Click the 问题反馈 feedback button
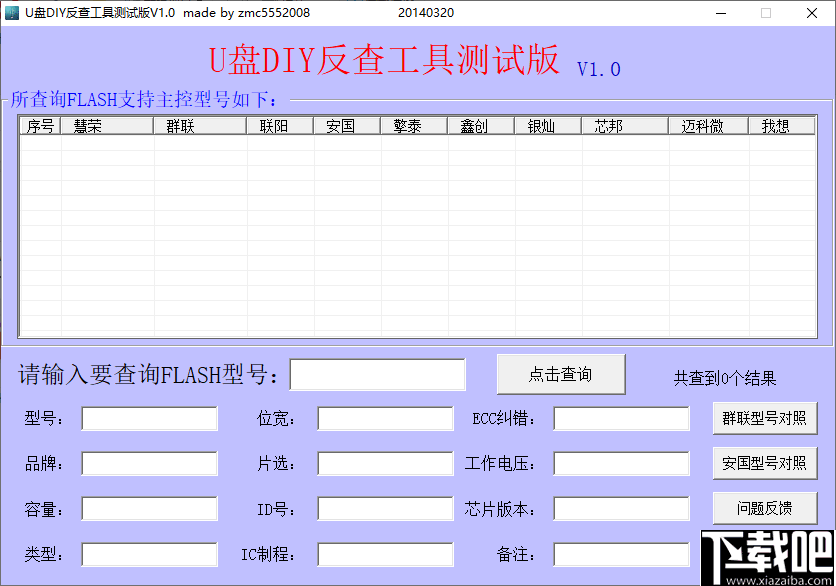Image resolution: width=836 pixels, height=586 pixels. coord(765,508)
